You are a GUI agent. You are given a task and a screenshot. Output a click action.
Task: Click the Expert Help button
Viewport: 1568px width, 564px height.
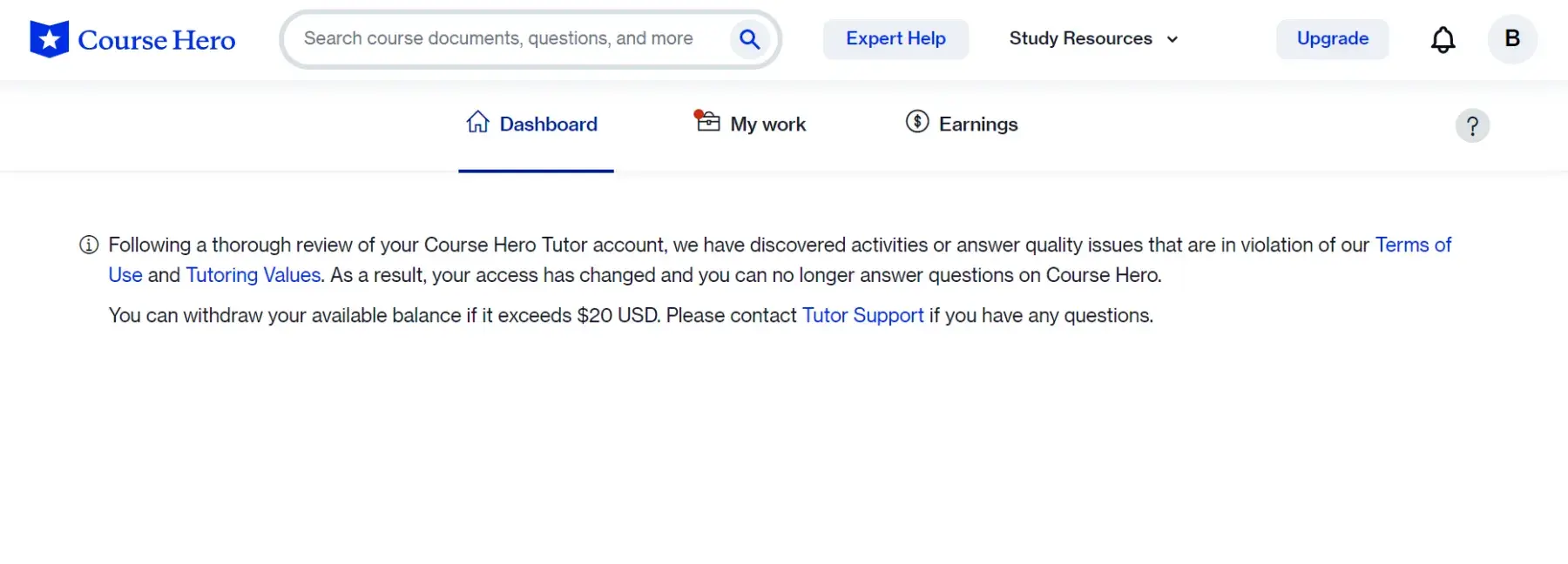(x=896, y=39)
